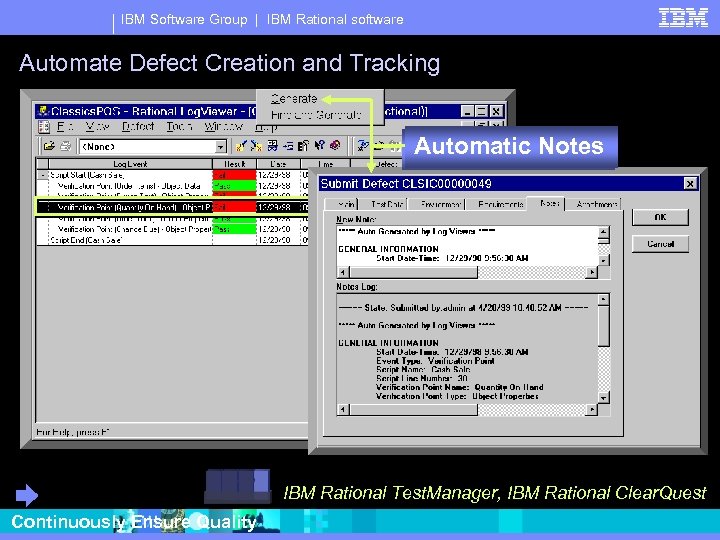Select the Notes tab
This screenshot has width=720, height=540.
pos(546,203)
